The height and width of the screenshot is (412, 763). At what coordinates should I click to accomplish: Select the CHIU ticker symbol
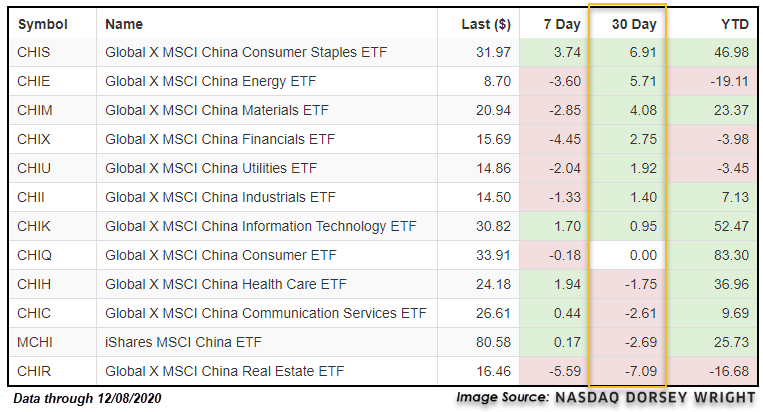(x=34, y=168)
